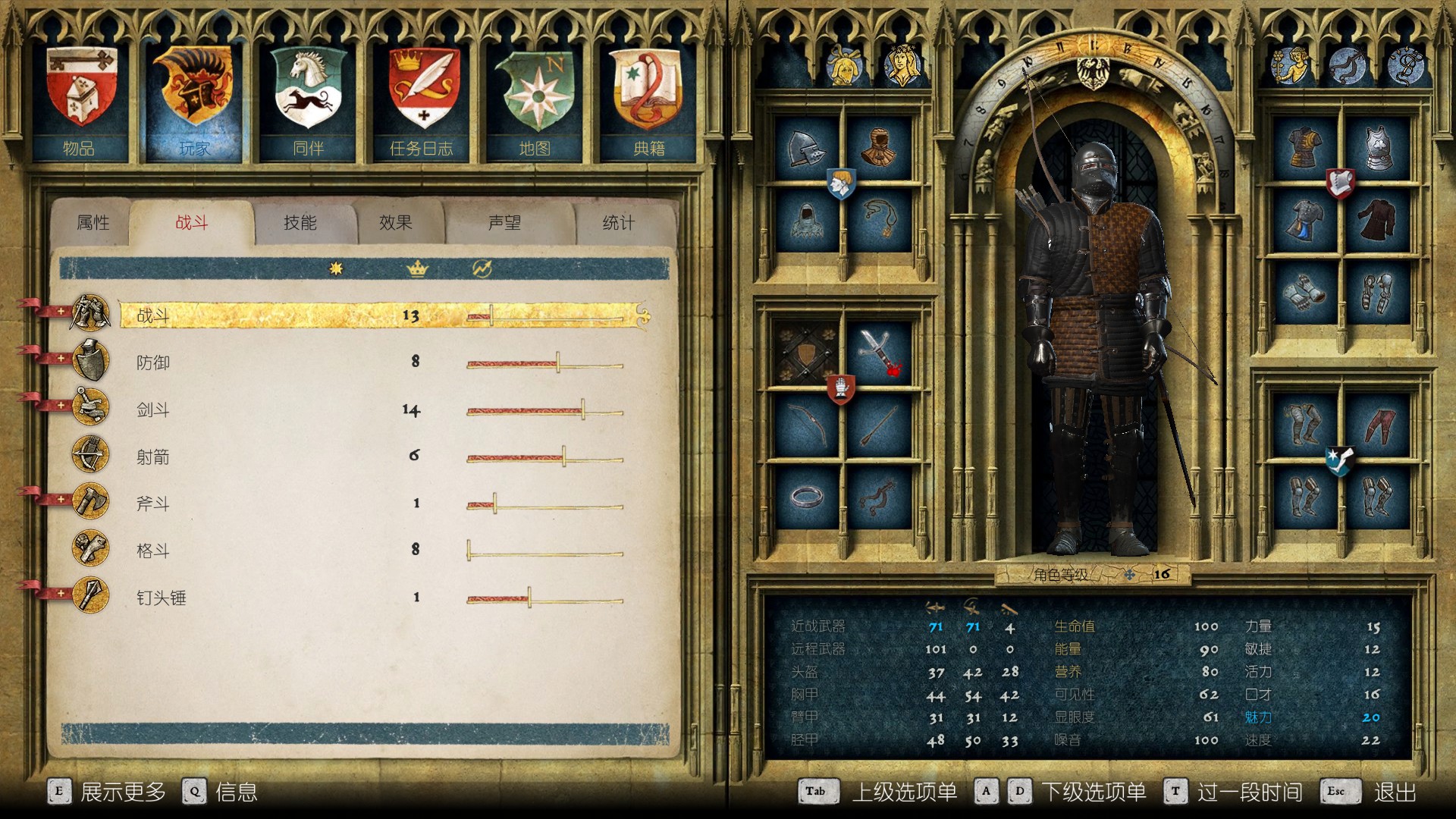
Task: Click the 射箭 experience progress bar
Action: (544, 458)
